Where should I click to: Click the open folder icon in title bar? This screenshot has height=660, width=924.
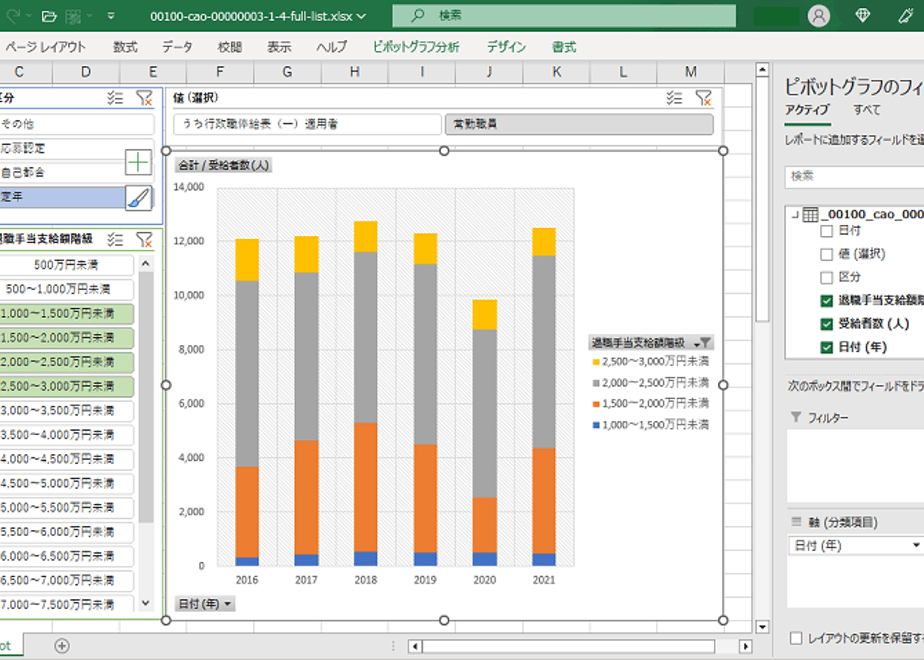click(49, 16)
